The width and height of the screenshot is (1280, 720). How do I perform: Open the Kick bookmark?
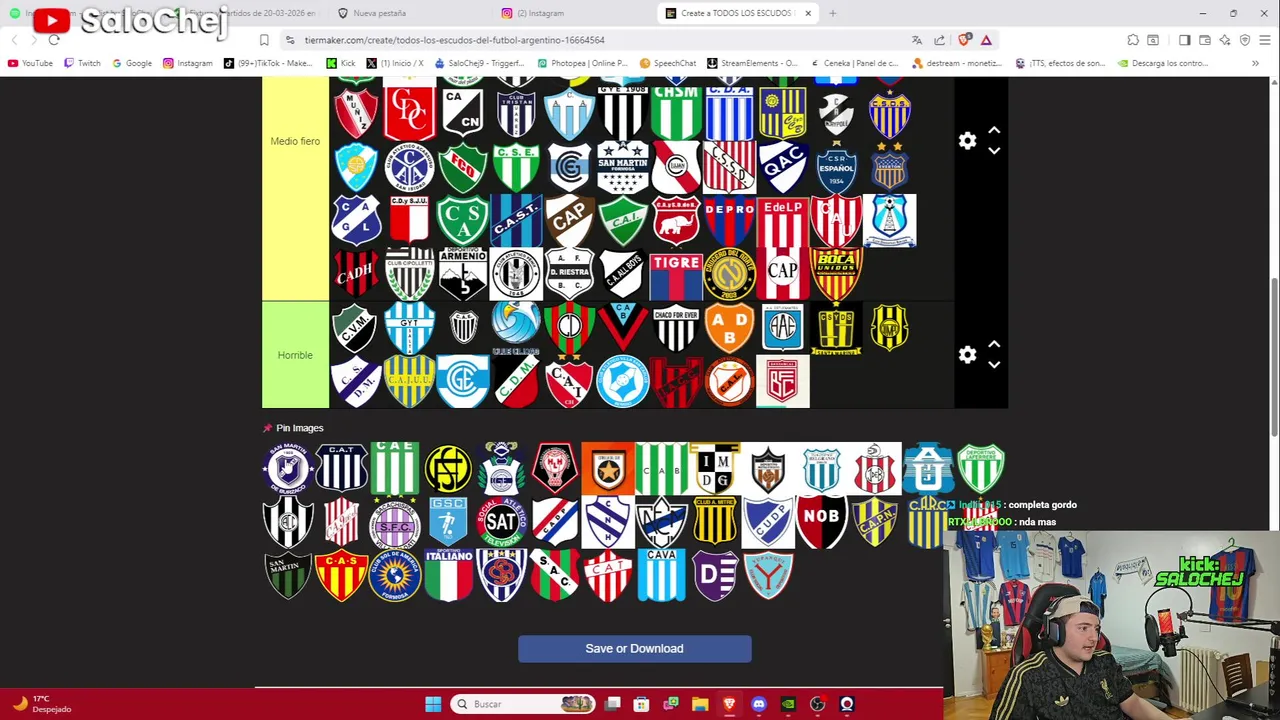(x=341, y=63)
